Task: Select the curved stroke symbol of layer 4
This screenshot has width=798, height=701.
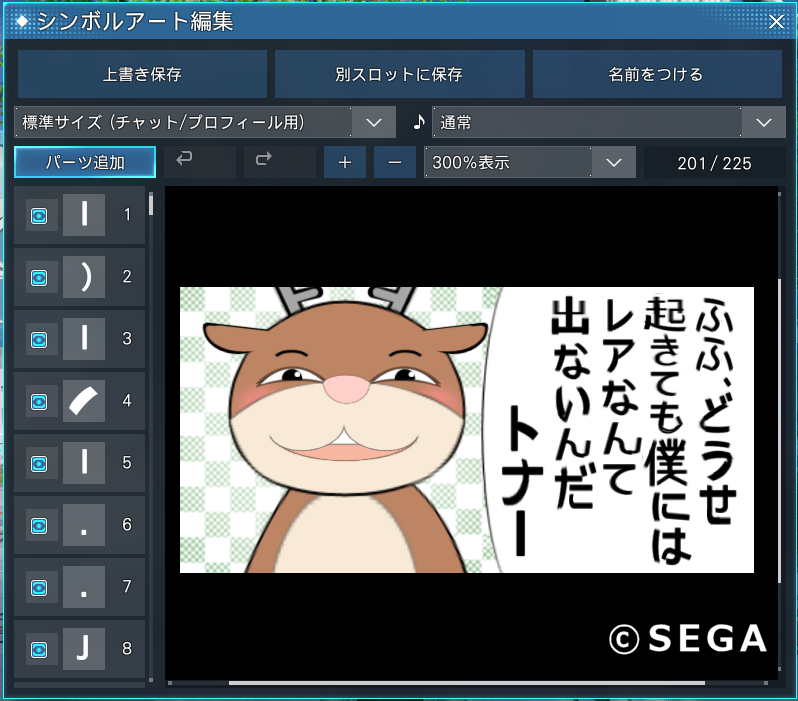Action: tap(84, 401)
